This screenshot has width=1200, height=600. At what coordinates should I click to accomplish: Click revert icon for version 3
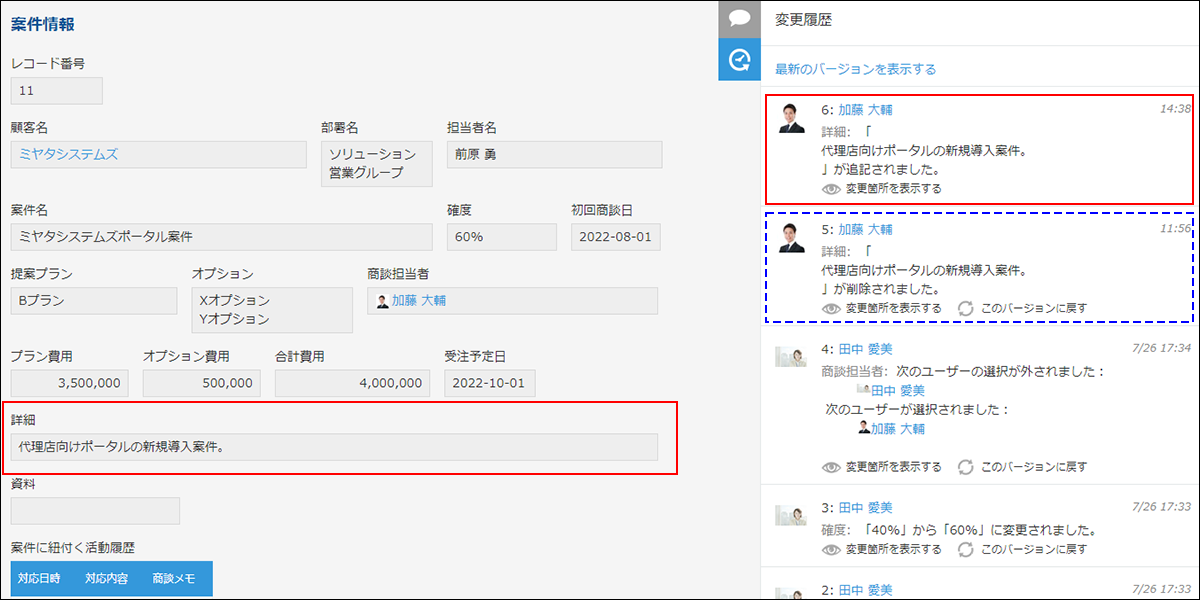[966, 549]
